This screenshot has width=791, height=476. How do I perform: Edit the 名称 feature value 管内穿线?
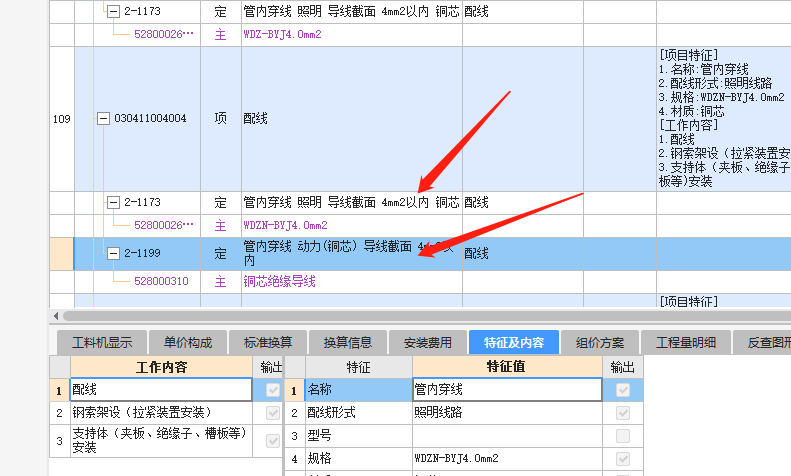point(507,390)
